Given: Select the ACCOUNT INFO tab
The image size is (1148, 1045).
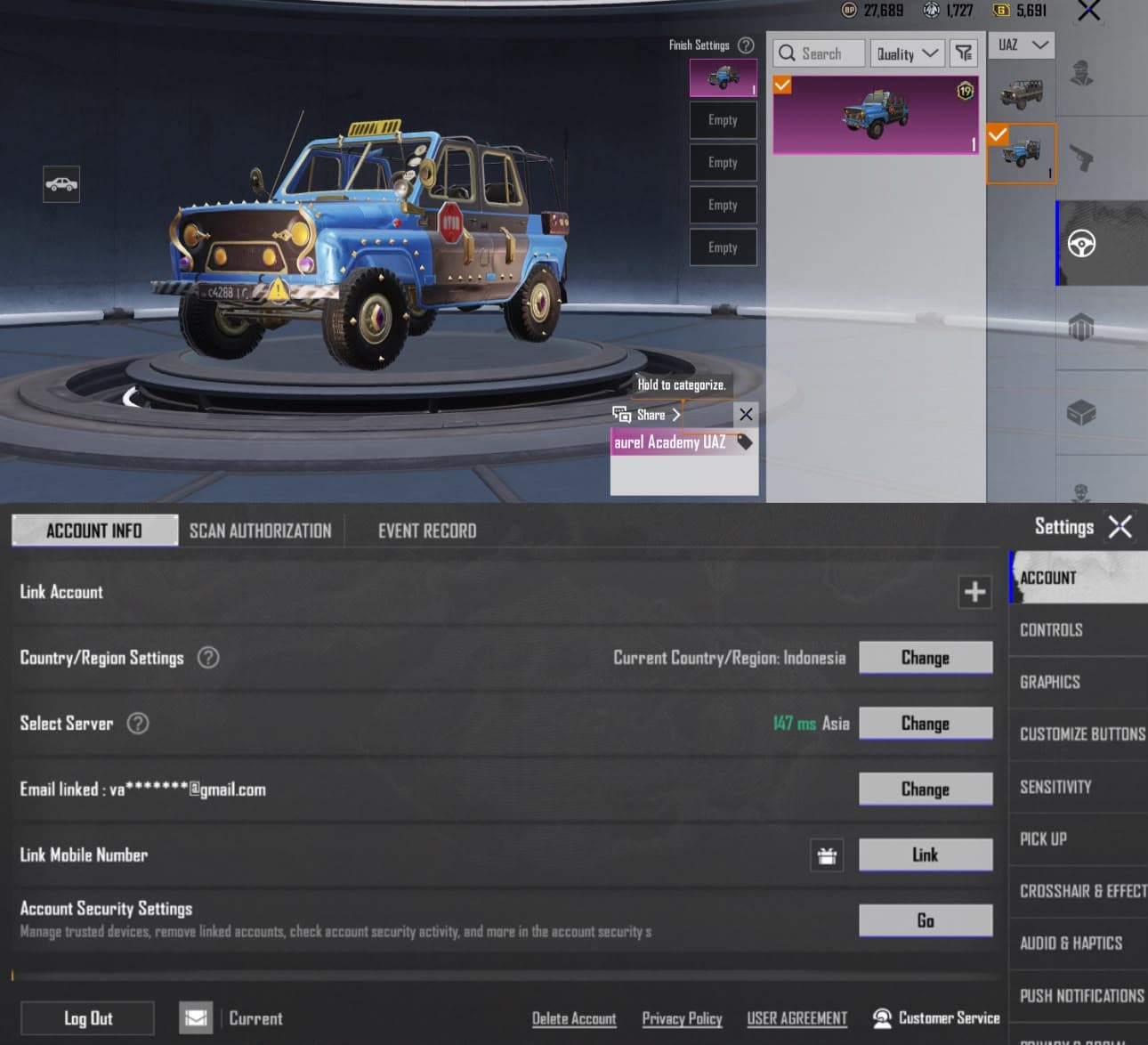Looking at the screenshot, I should (x=94, y=531).
